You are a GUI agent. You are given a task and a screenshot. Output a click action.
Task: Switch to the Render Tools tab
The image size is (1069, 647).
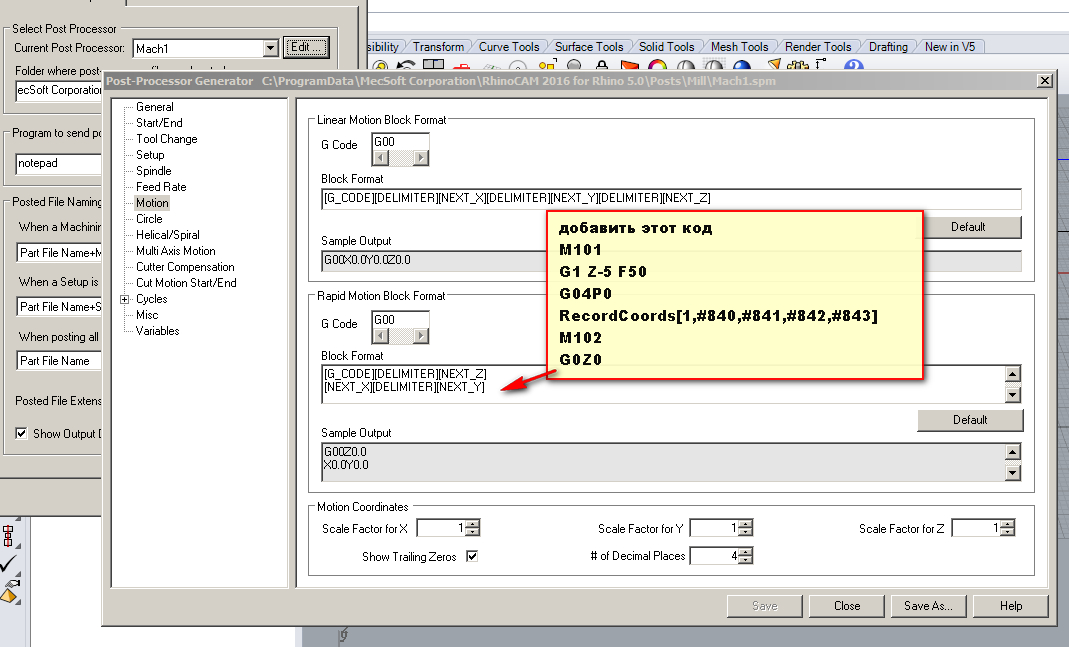pos(818,47)
